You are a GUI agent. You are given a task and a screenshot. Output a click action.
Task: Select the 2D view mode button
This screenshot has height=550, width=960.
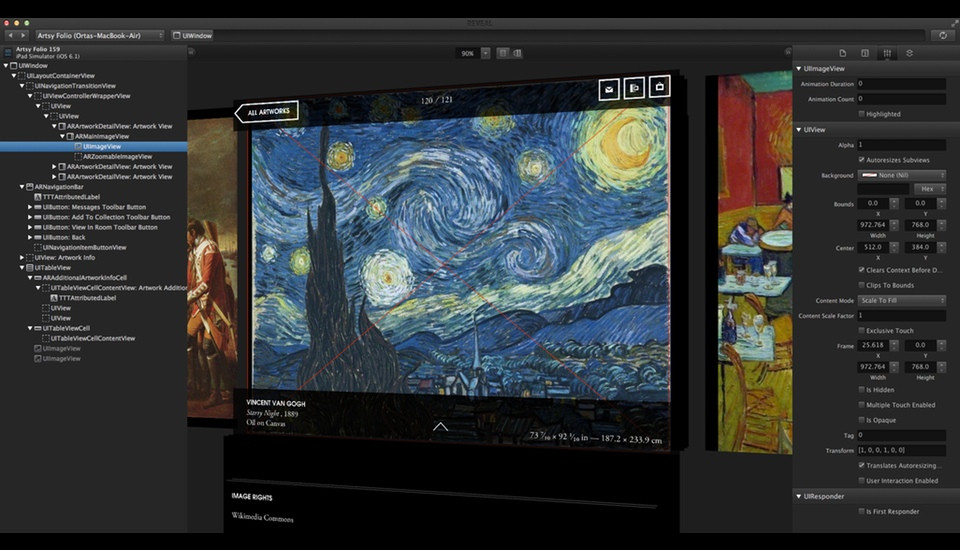pos(503,53)
